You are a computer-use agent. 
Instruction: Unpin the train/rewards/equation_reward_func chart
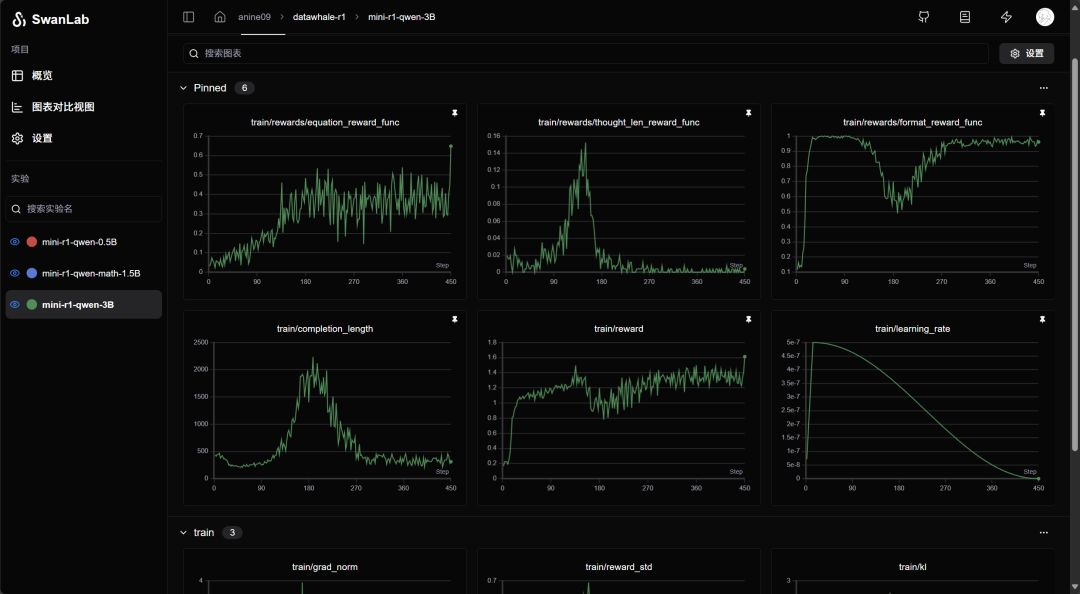454,113
